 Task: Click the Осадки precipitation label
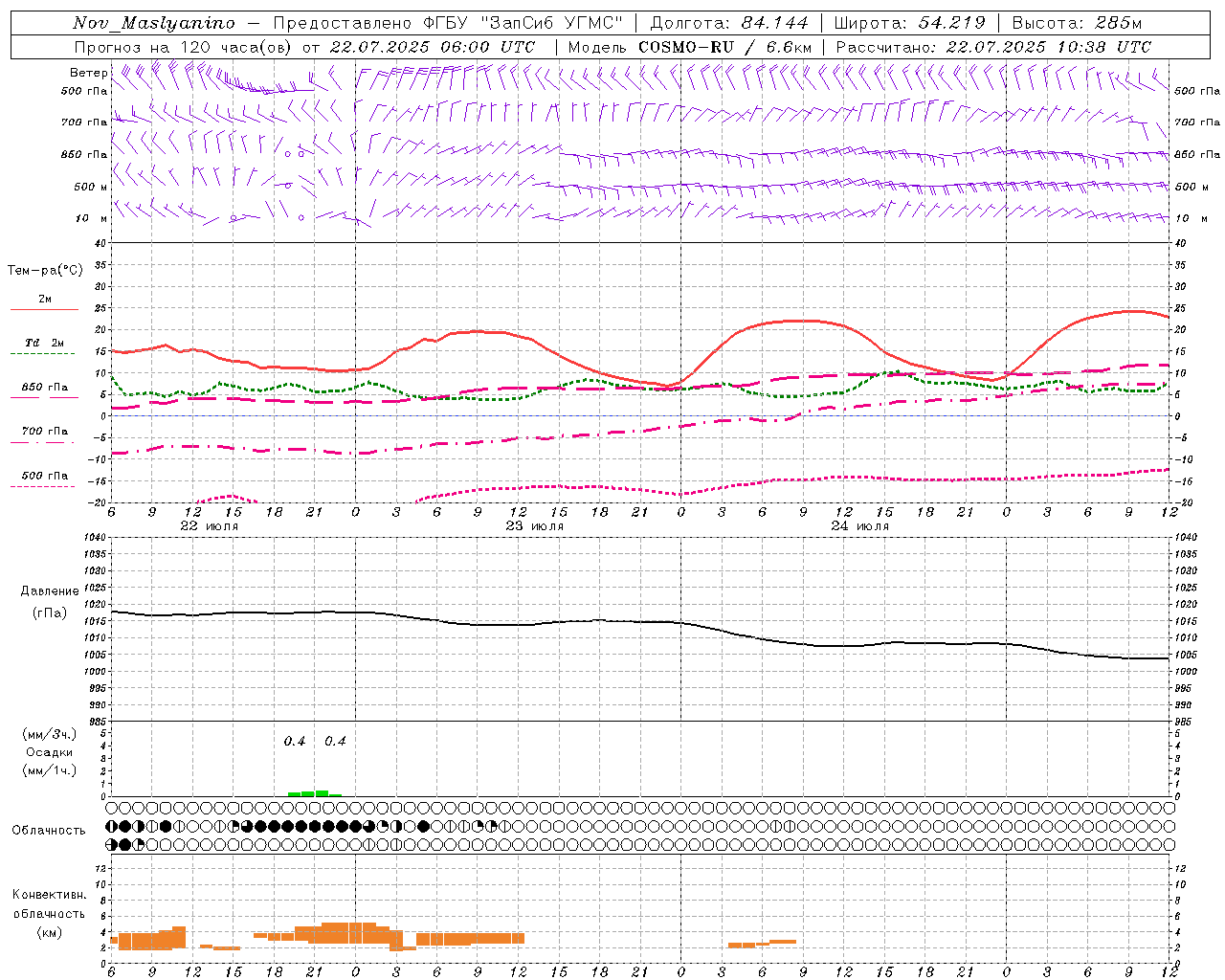[50, 752]
